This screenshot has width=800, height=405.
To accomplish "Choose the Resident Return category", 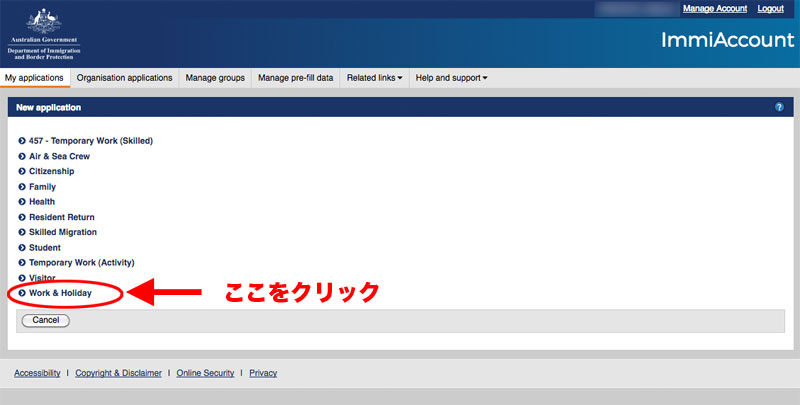I will point(62,217).
